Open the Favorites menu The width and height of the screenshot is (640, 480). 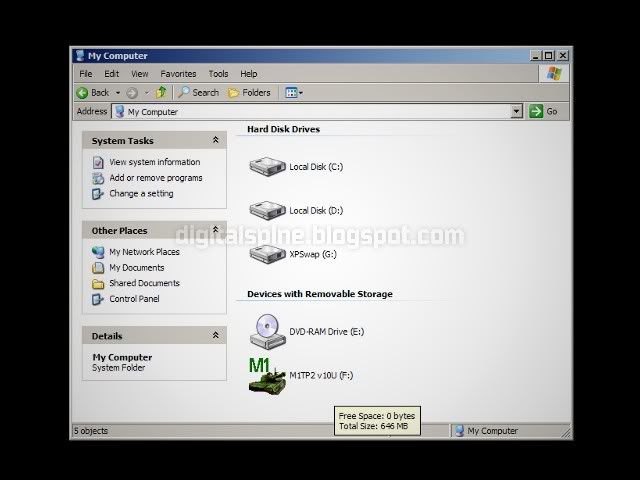click(178, 74)
